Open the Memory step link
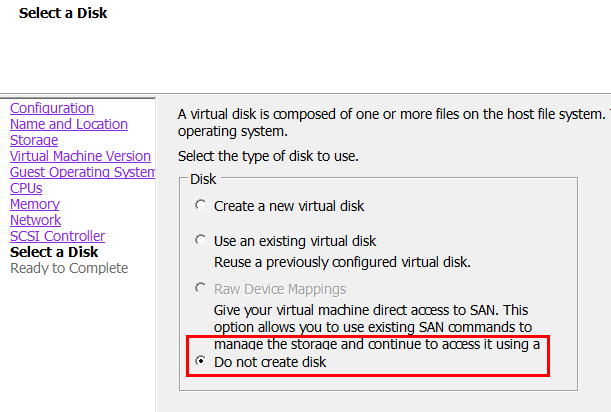 35,204
